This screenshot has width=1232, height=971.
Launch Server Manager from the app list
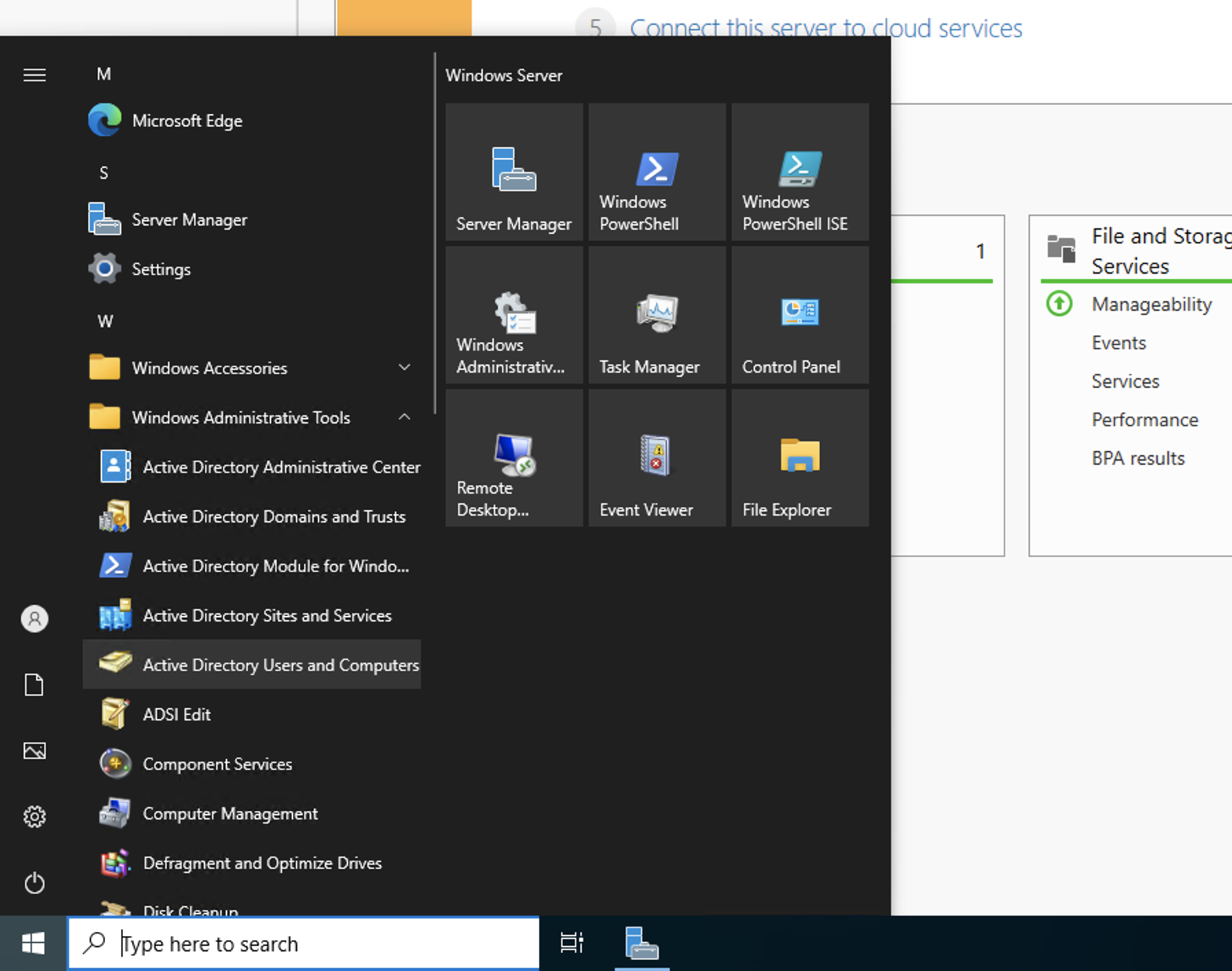point(252,220)
